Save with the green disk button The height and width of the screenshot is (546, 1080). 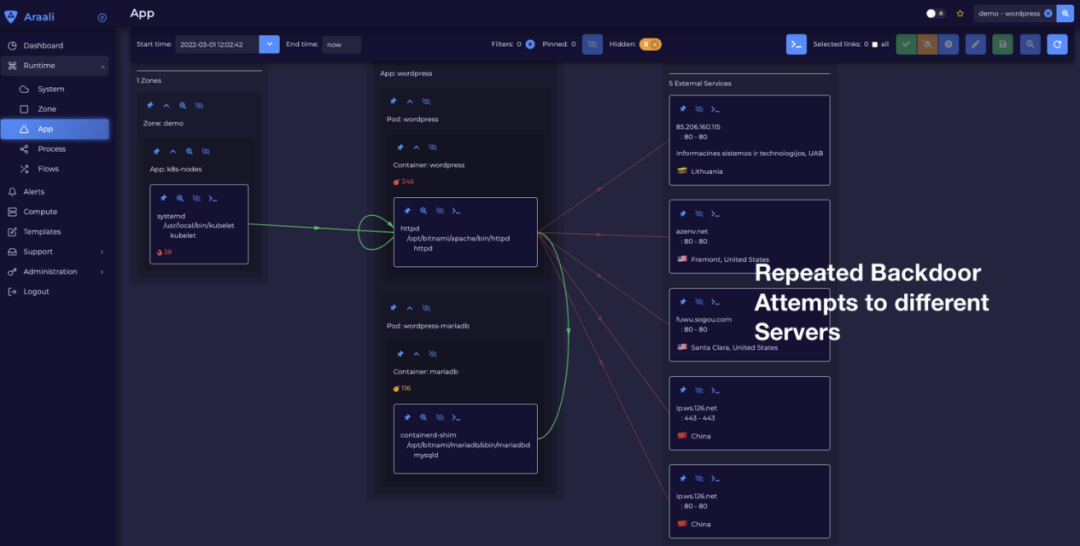[1003, 44]
